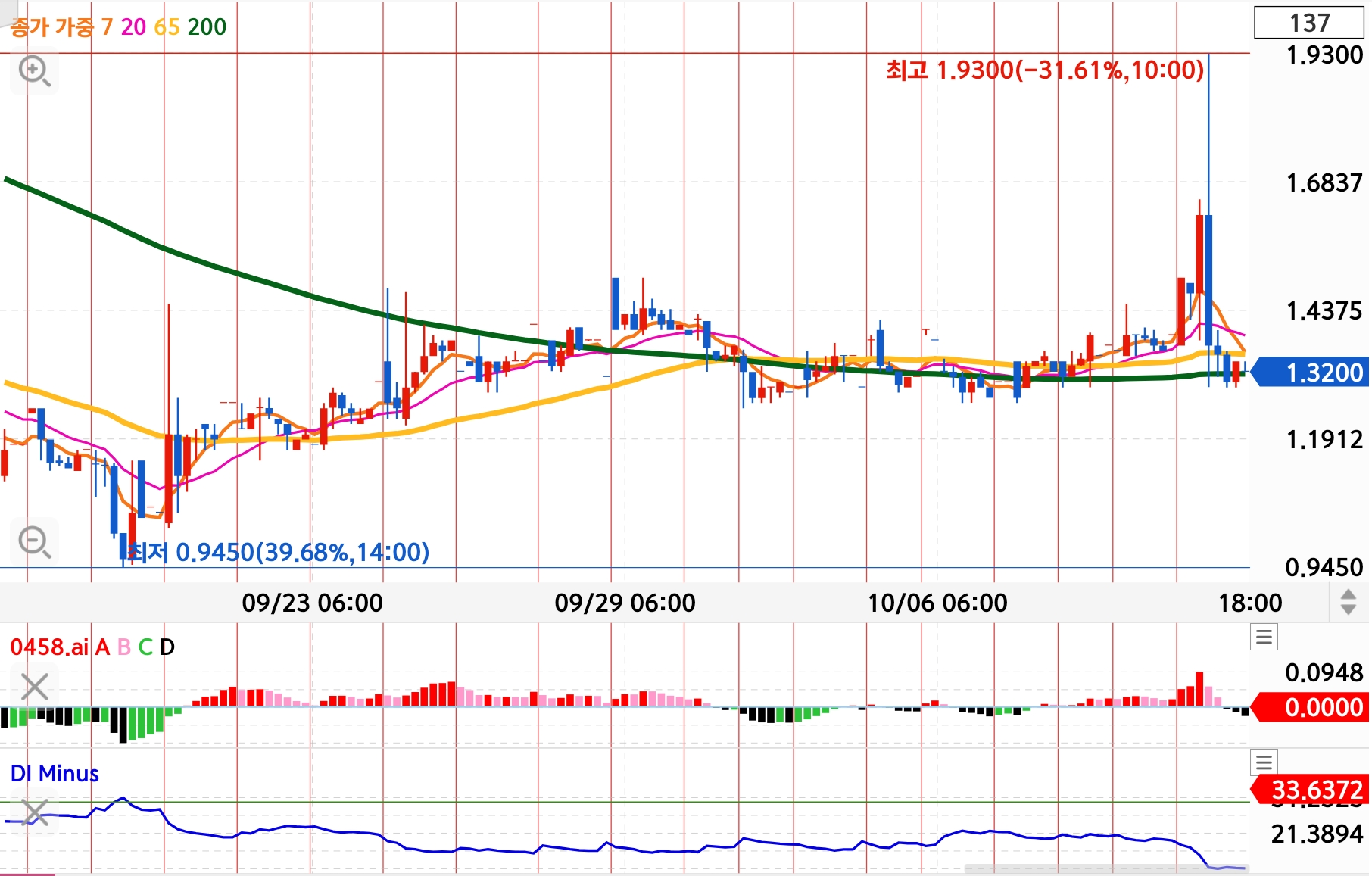1372x876 pixels.
Task: Select series C of 0458.ai indicator
Action: 145,647
